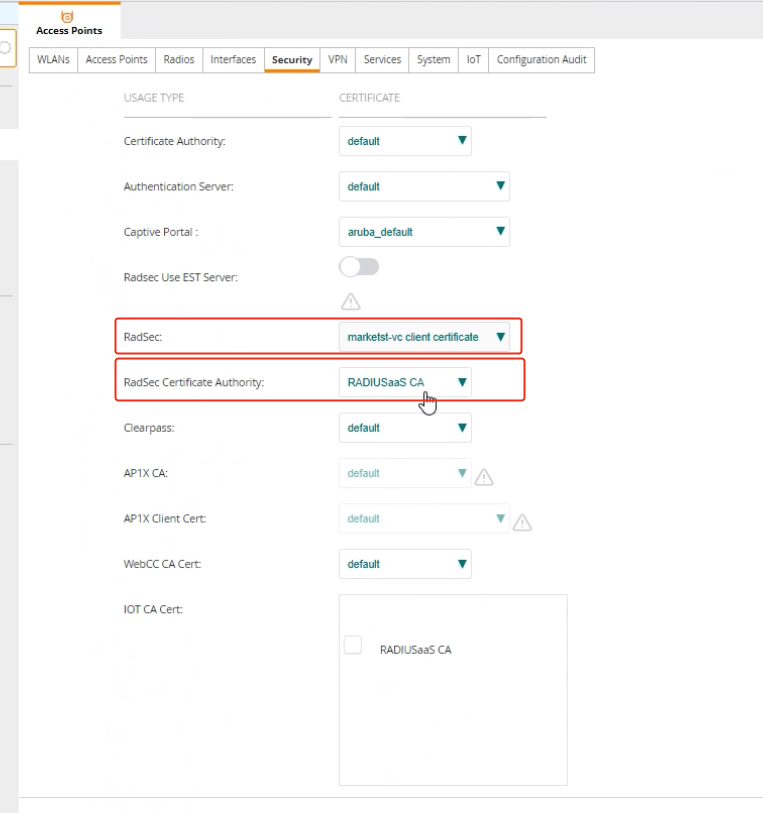The height and width of the screenshot is (813, 763).
Task: Open the VPN tab
Action: click(x=338, y=60)
